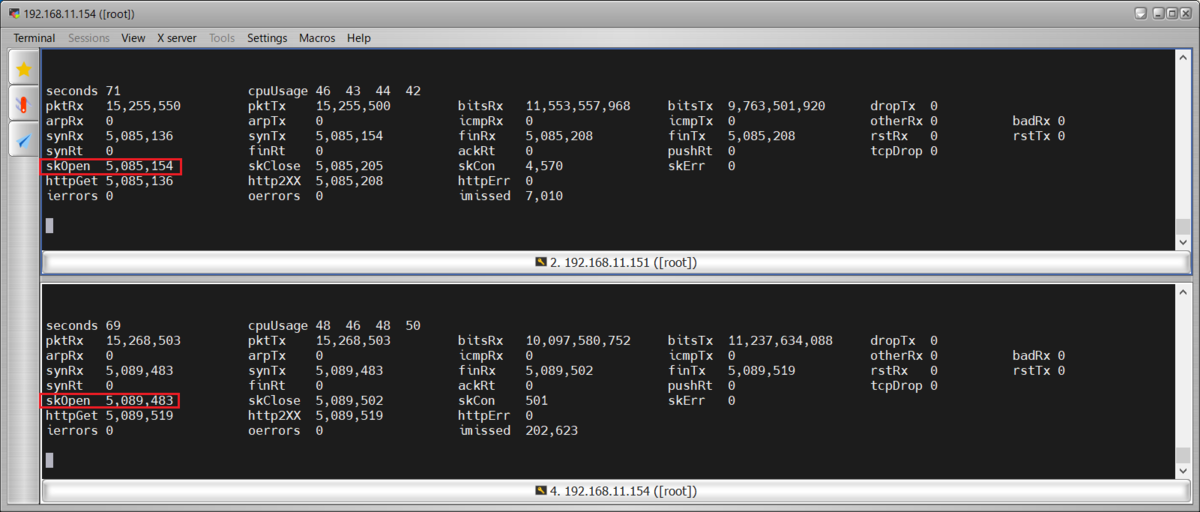Screen dimensions: 1200x512
Task: Click the ierrors label in bottom terminal
Action: tap(72, 431)
